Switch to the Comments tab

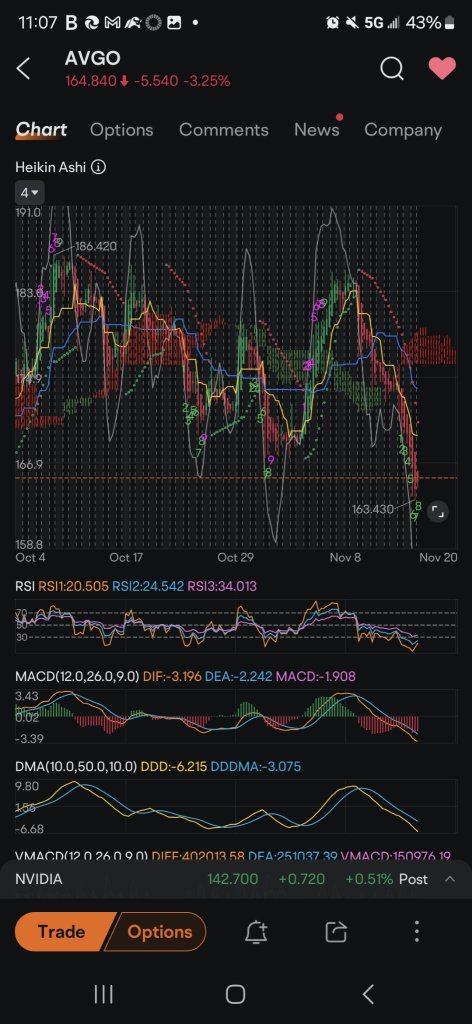224,130
